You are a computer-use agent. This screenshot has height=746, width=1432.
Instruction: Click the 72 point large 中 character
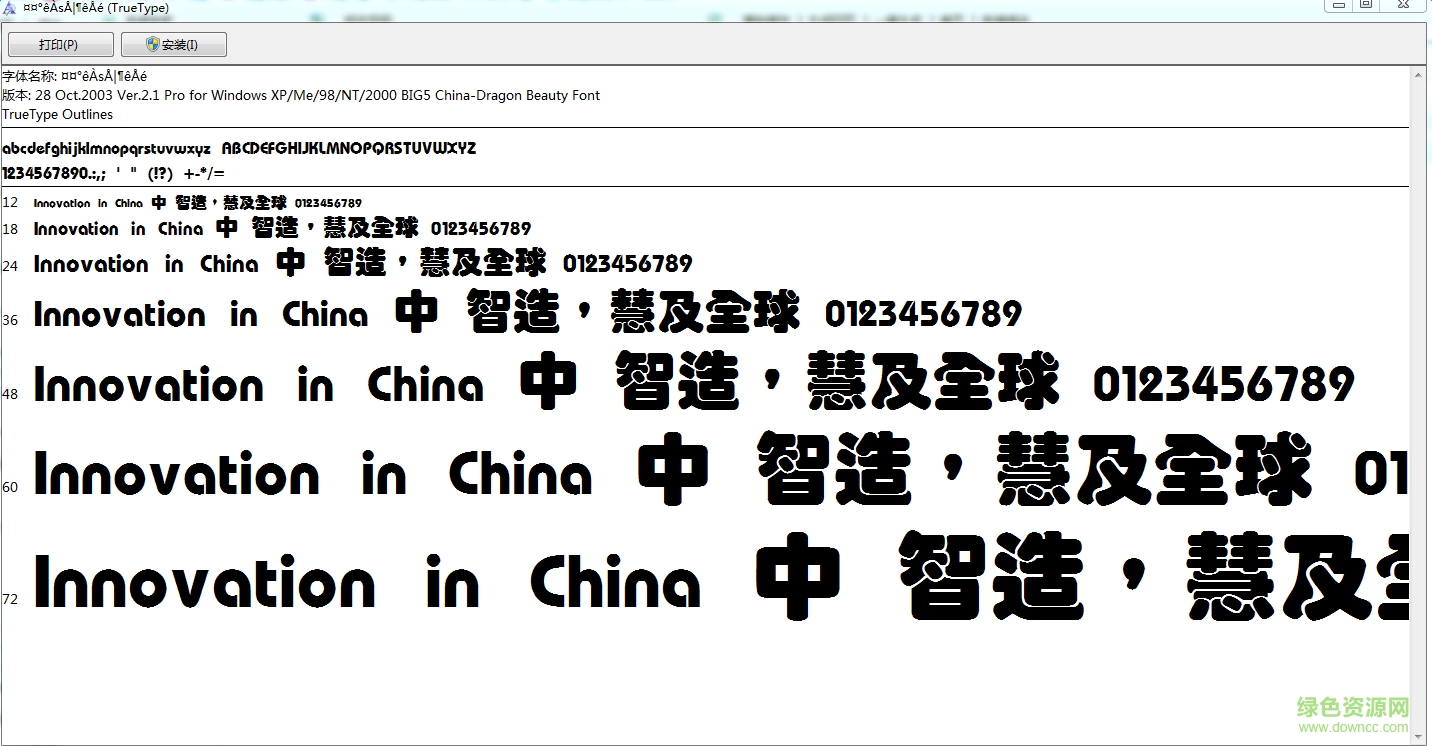pos(798,576)
